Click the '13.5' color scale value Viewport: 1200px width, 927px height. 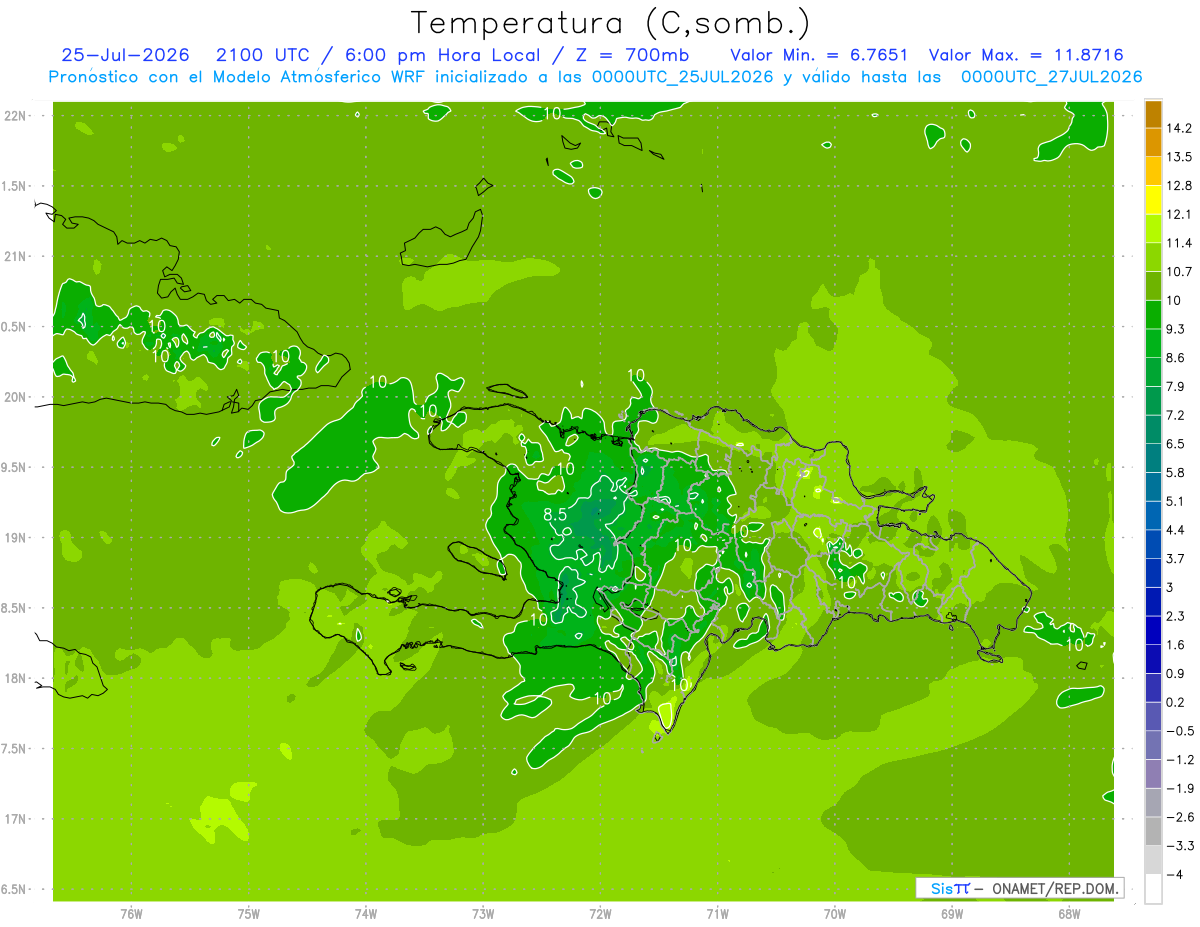(x=1179, y=157)
